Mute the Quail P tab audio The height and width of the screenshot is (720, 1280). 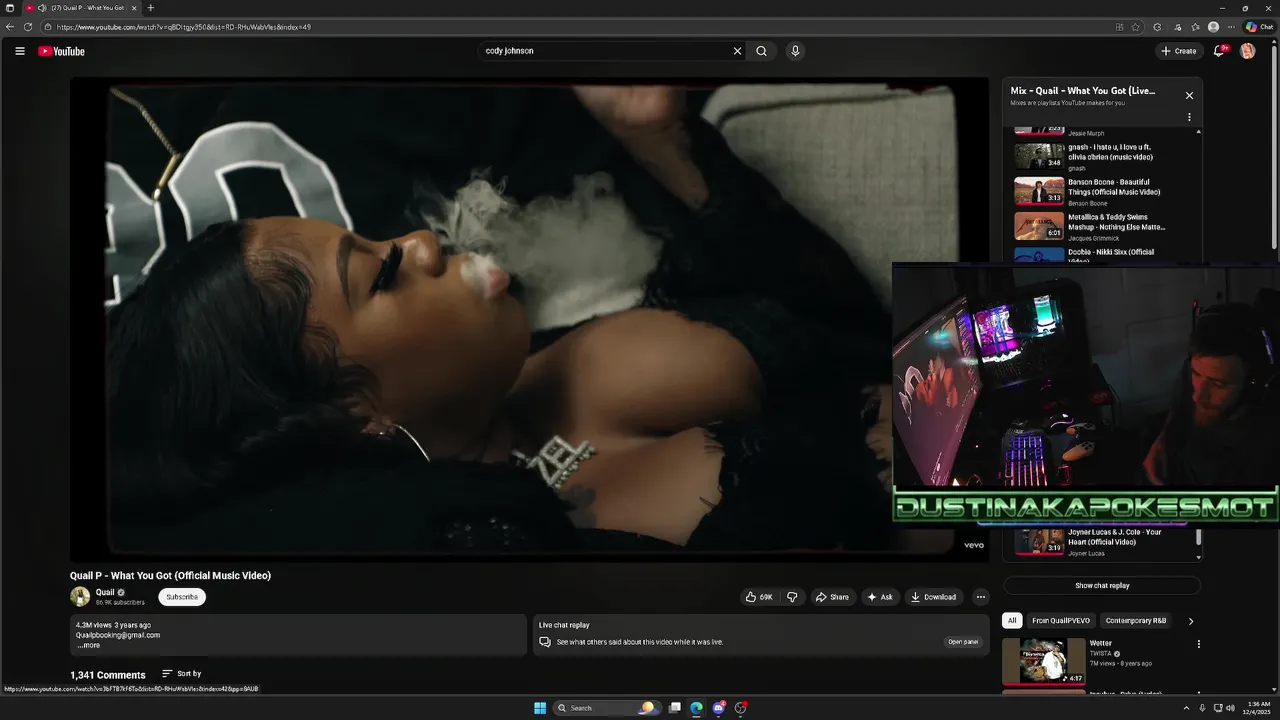[42, 8]
